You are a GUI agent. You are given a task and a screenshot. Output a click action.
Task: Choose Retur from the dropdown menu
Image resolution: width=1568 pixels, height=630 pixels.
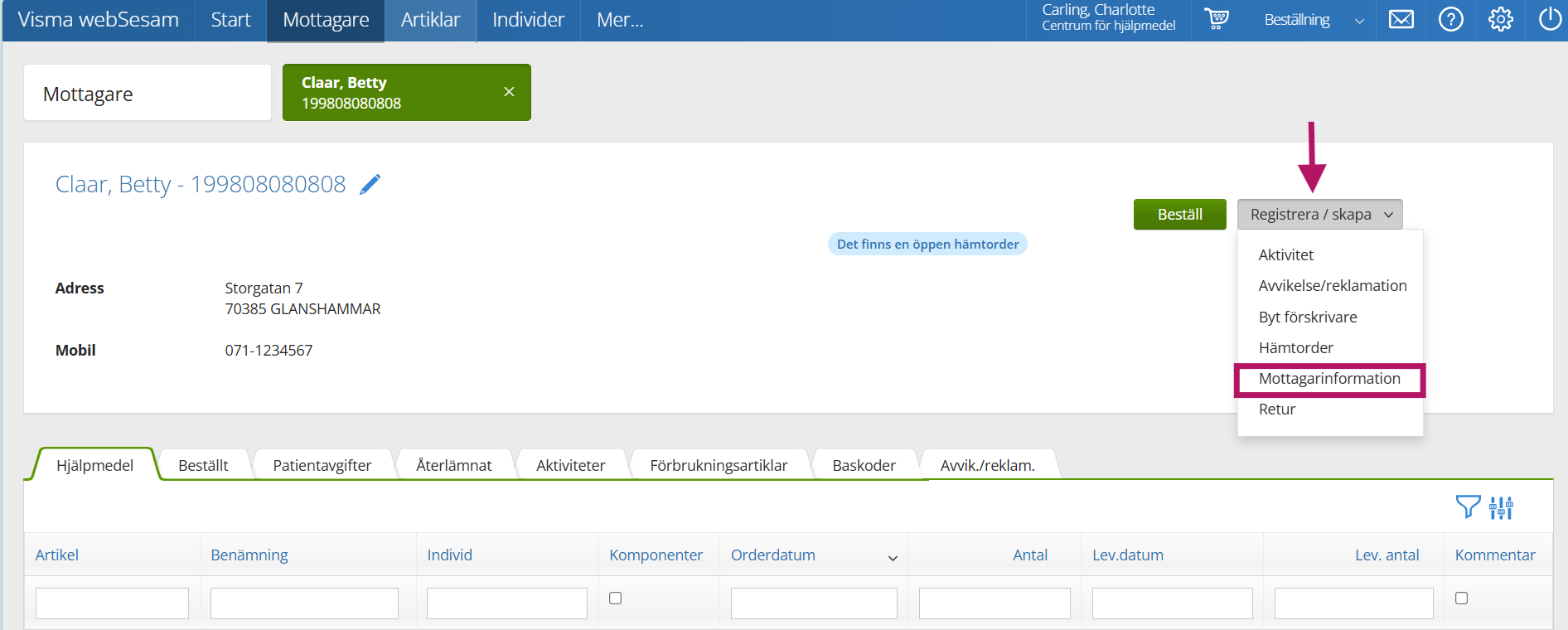coord(1277,409)
